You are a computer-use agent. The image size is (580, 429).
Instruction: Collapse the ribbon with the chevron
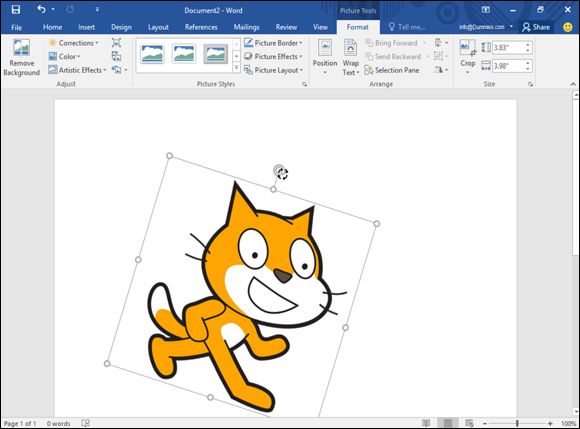[573, 84]
